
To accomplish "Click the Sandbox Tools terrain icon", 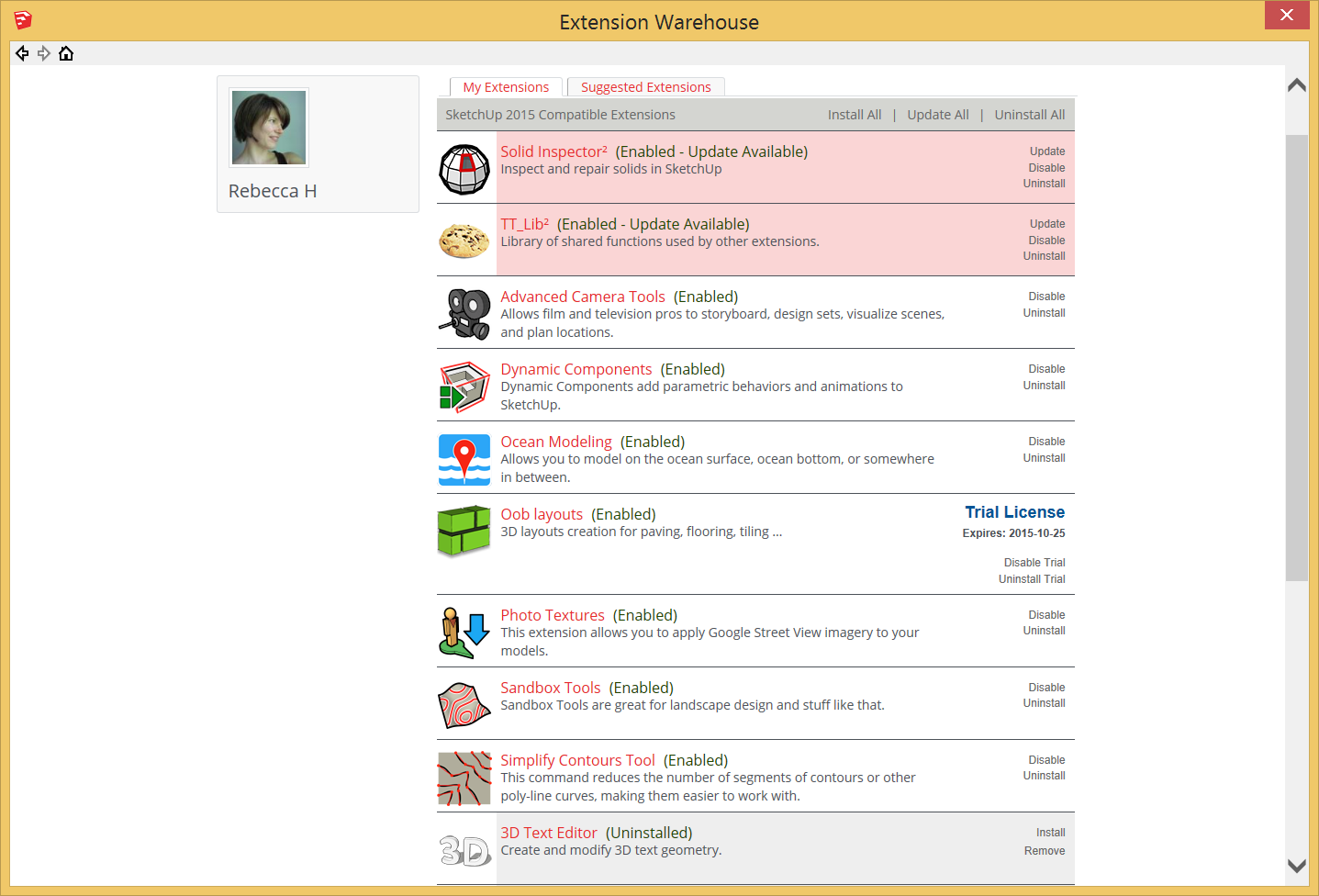I will pyautogui.click(x=464, y=705).
